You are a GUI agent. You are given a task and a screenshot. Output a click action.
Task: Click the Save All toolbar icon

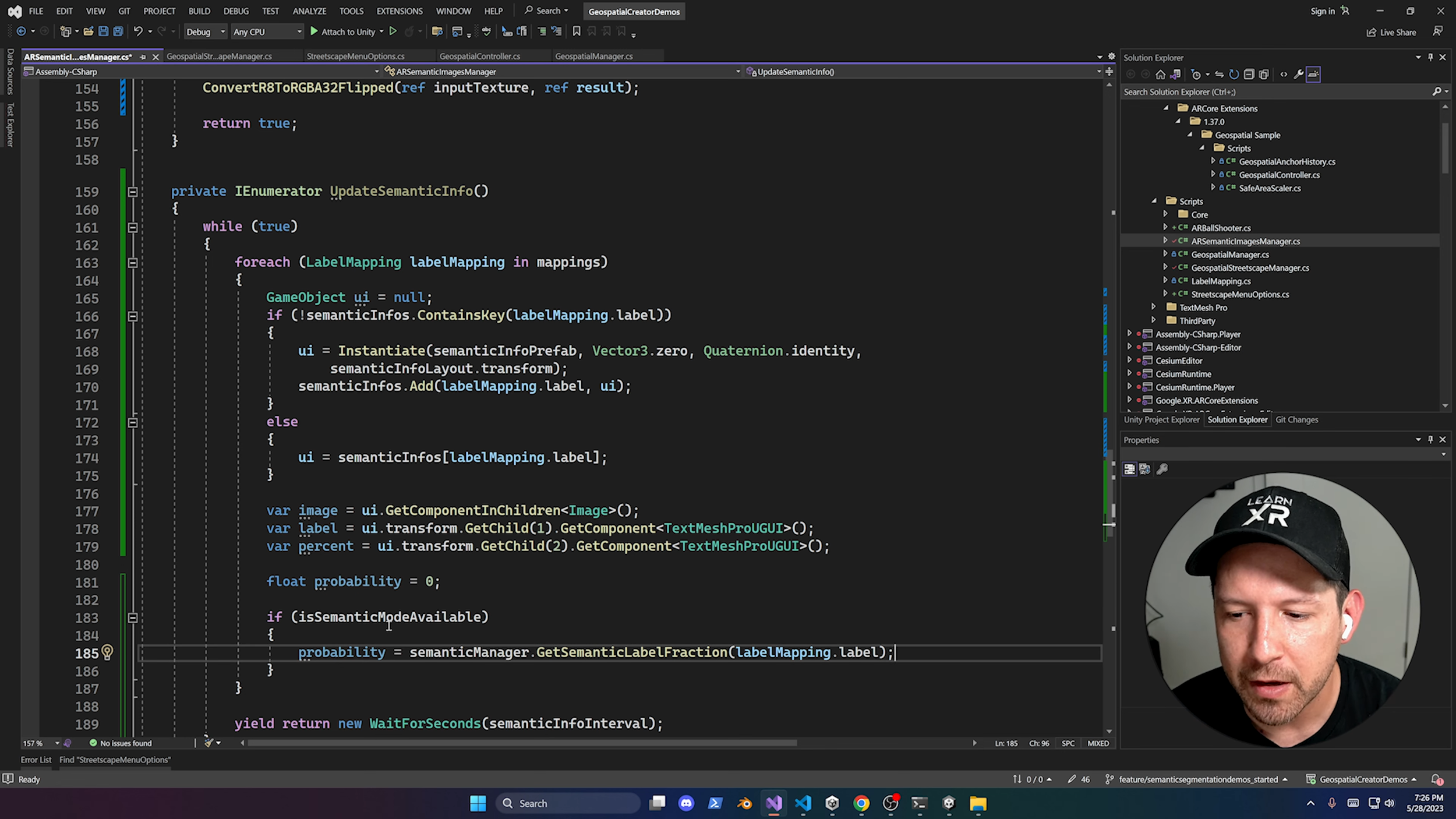[118, 31]
